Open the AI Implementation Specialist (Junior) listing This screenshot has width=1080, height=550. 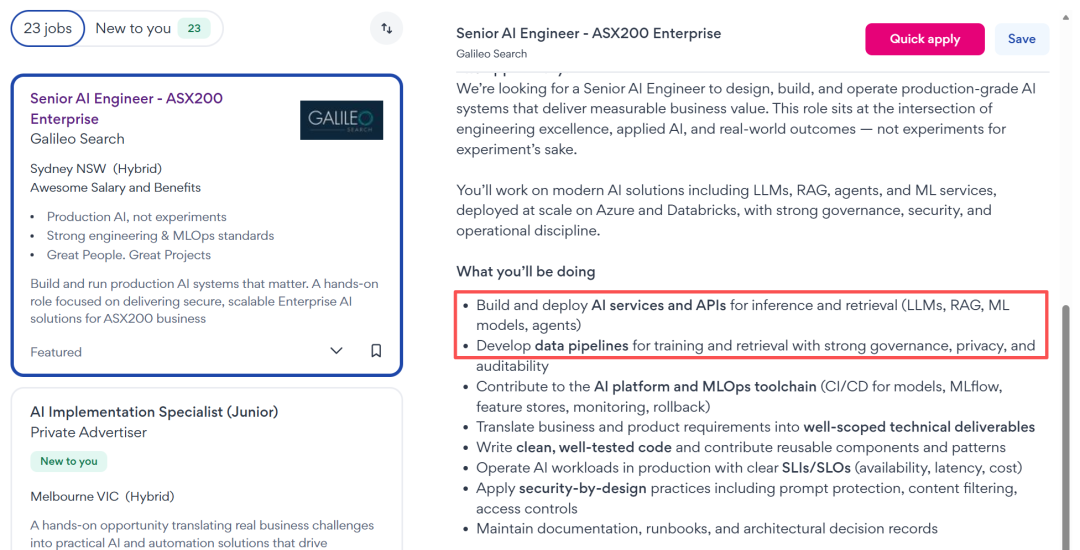tap(154, 412)
